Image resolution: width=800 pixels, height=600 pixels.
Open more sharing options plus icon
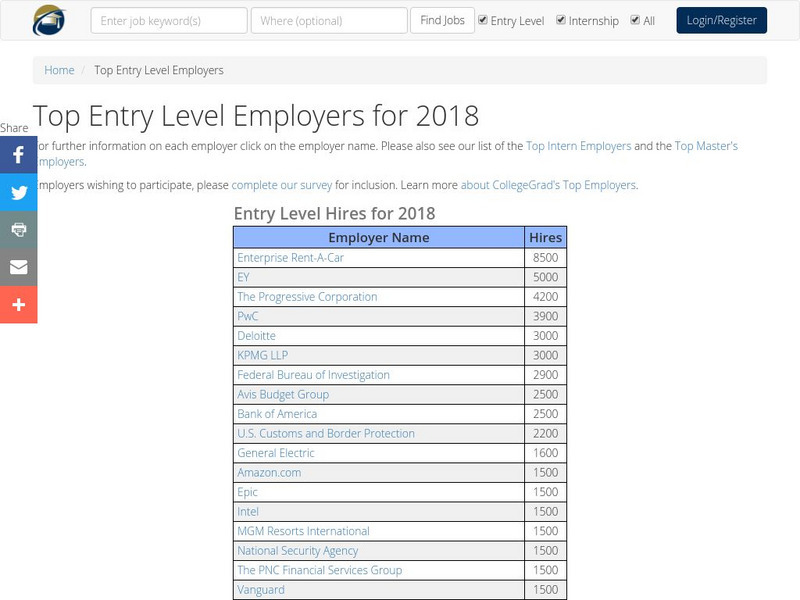[x=18, y=304]
